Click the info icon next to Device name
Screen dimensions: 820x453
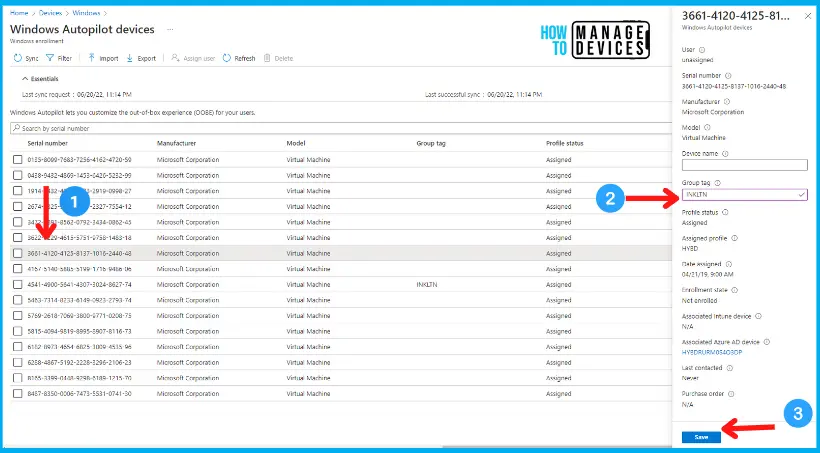(725, 154)
